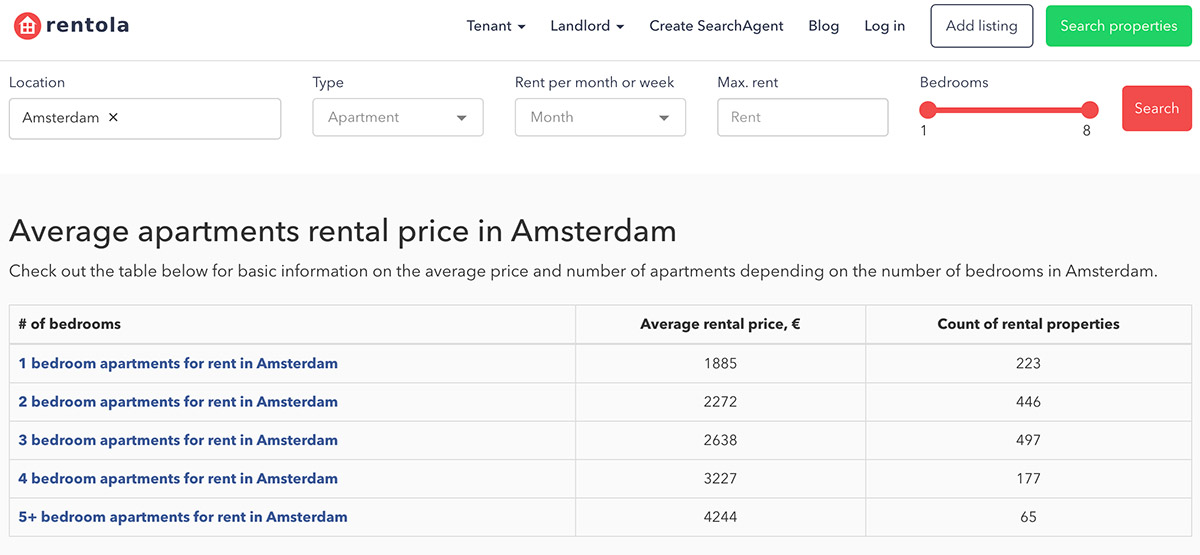Open the Blog page

pyautogui.click(x=823, y=26)
